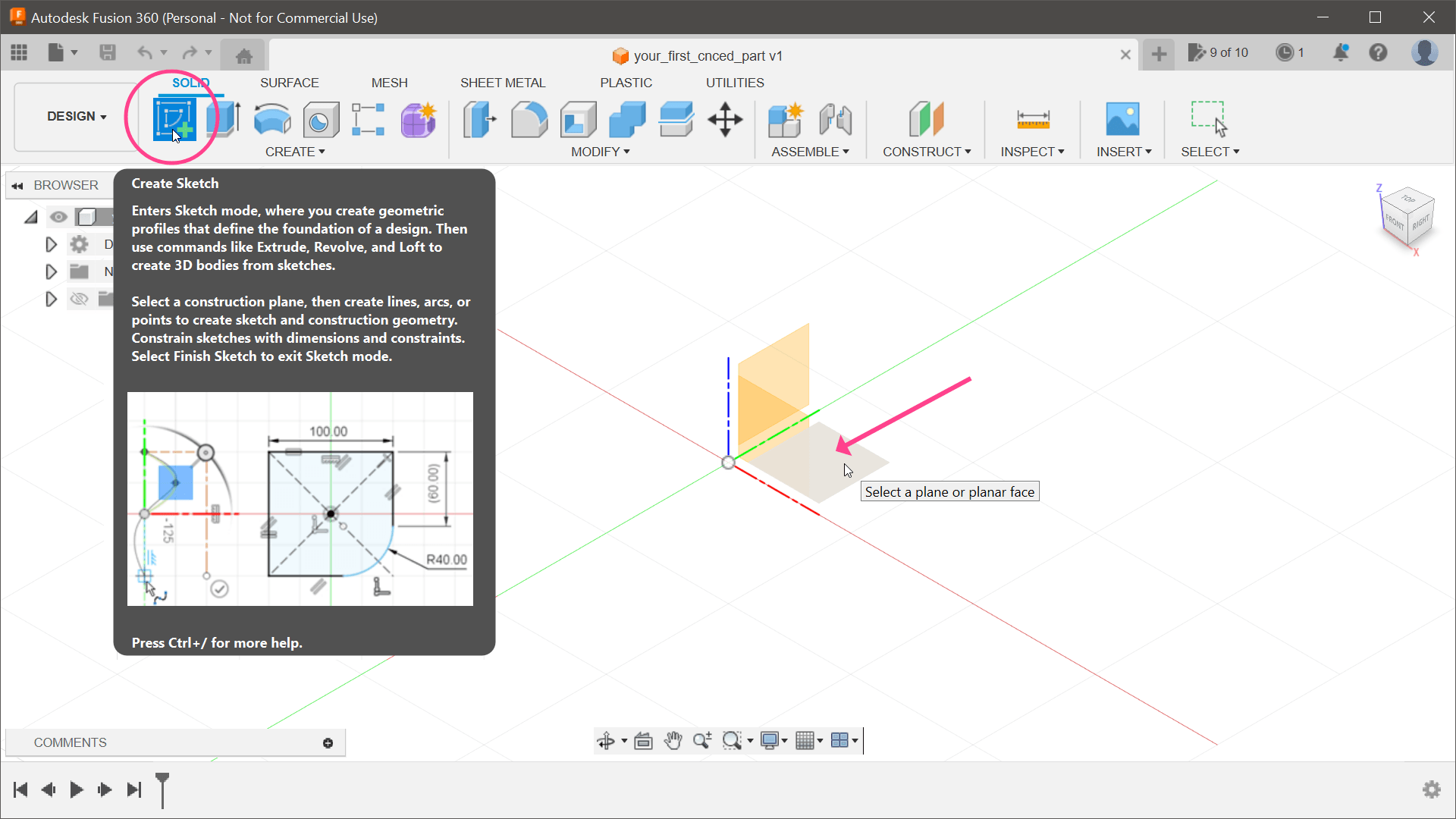Open the Measure tool ruler icon
The width and height of the screenshot is (1456, 819).
[x=1032, y=119]
